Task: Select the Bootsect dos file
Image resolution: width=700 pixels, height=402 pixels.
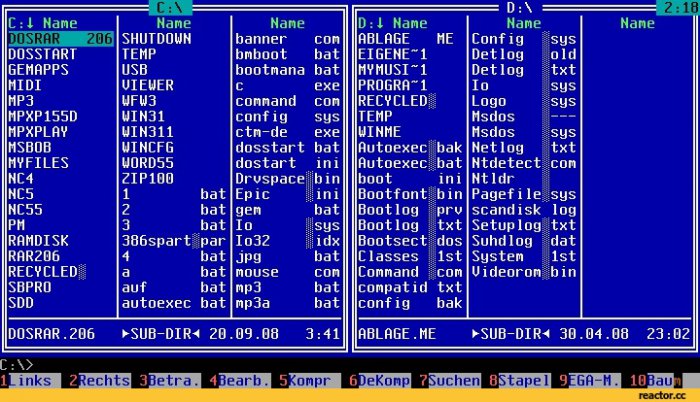Action: 411,241
